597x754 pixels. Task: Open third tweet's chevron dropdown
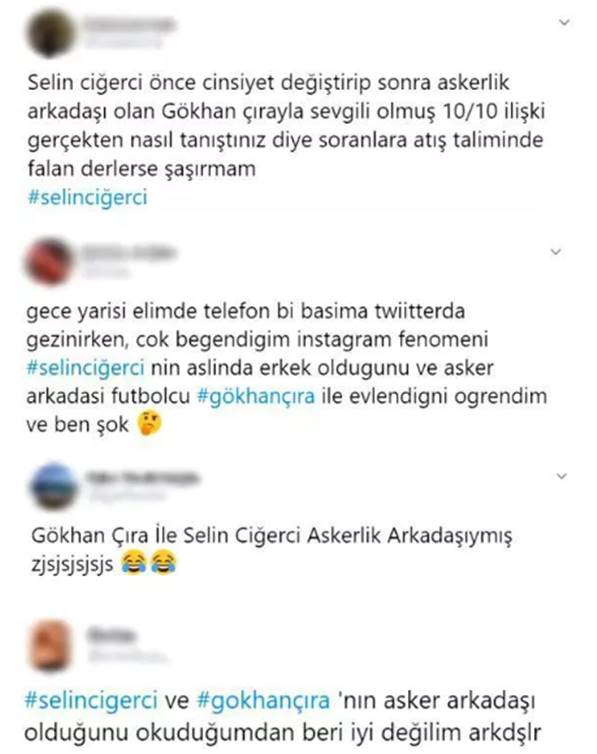tap(561, 476)
